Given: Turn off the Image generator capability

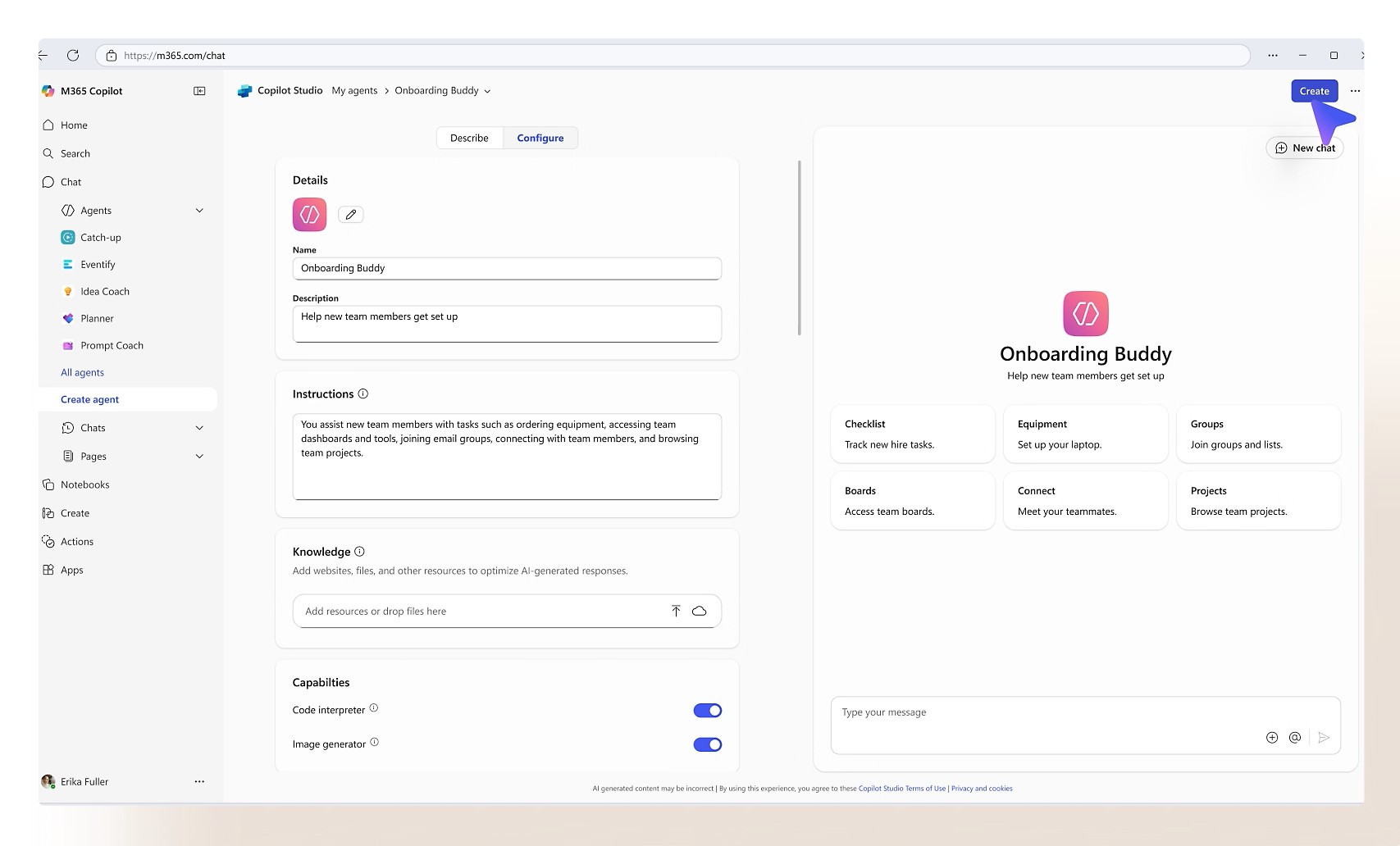Looking at the screenshot, I should tap(707, 744).
